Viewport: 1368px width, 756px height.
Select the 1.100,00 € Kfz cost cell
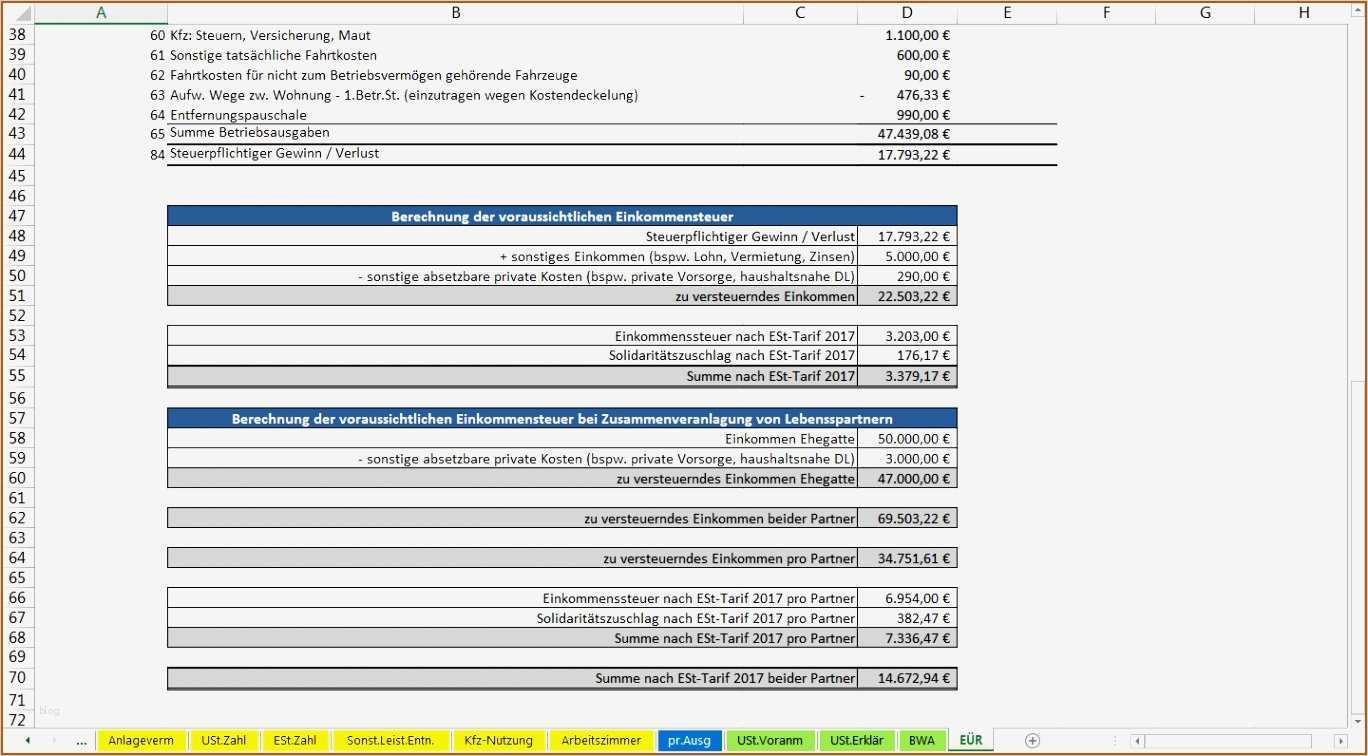907,35
